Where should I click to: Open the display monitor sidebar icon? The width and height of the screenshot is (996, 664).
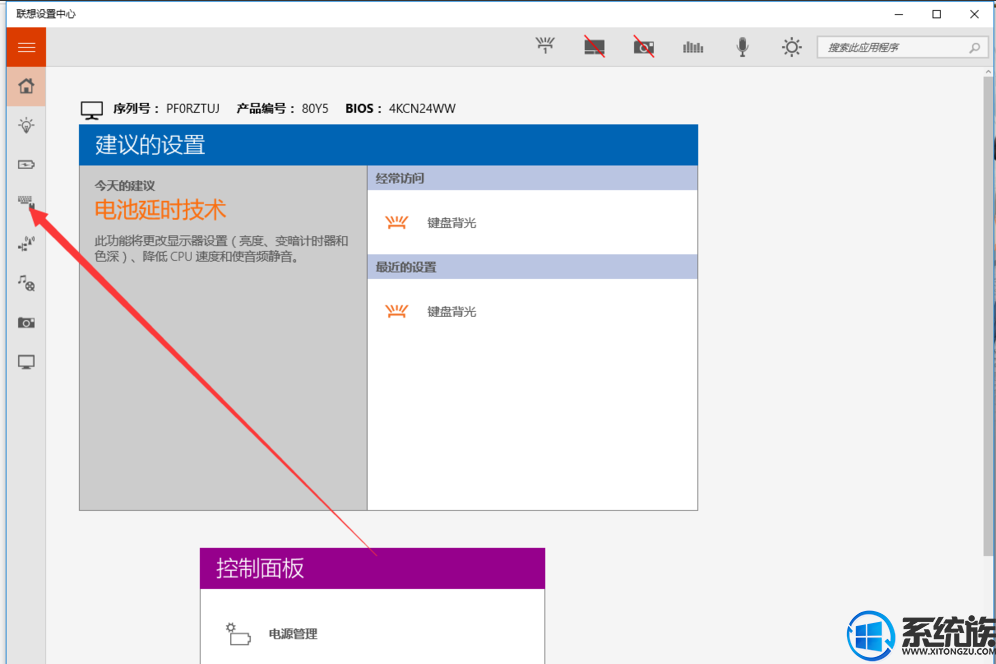point(26,362)
